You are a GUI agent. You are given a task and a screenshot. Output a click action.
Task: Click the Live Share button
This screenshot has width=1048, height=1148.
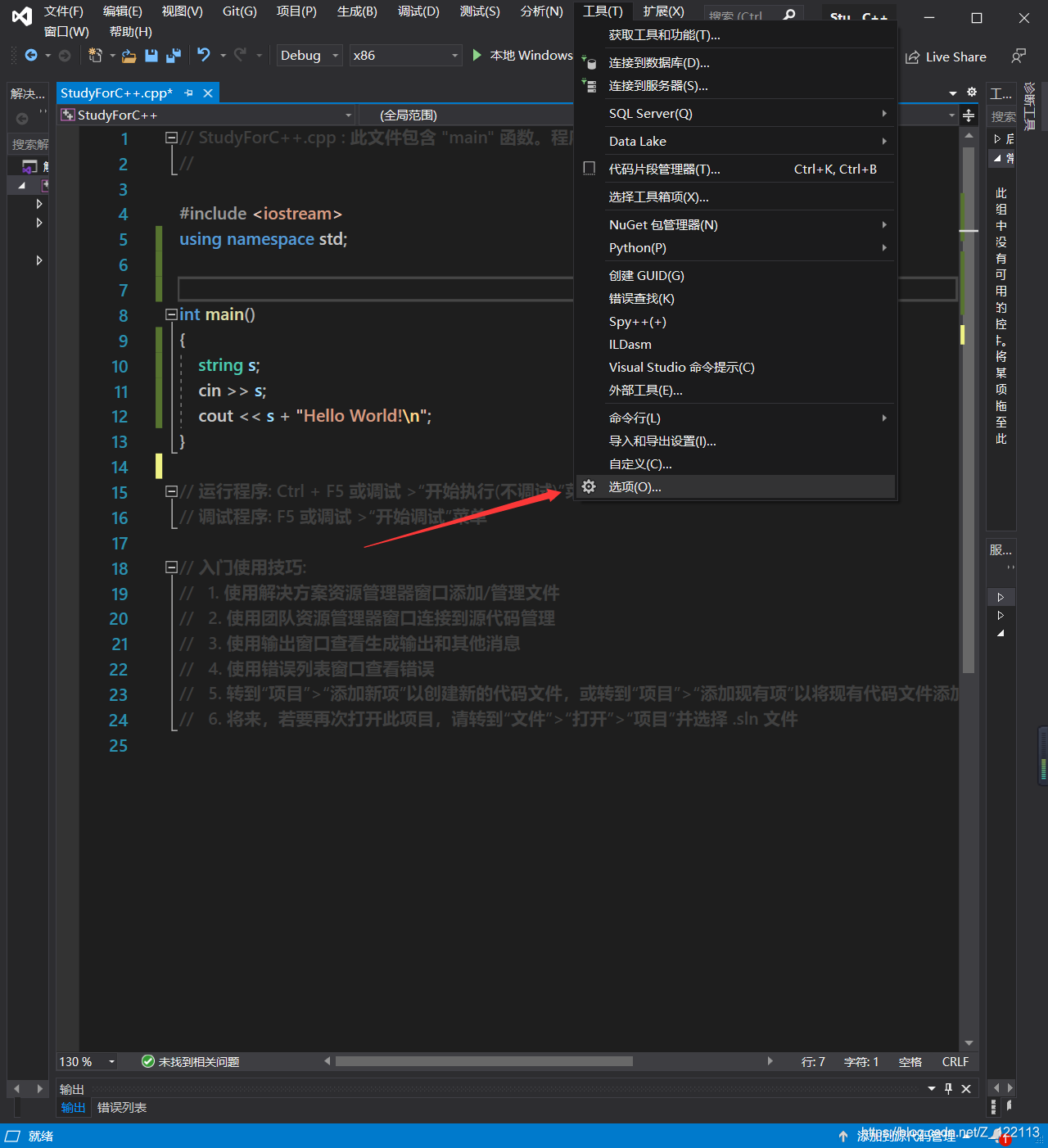point(946,57)
